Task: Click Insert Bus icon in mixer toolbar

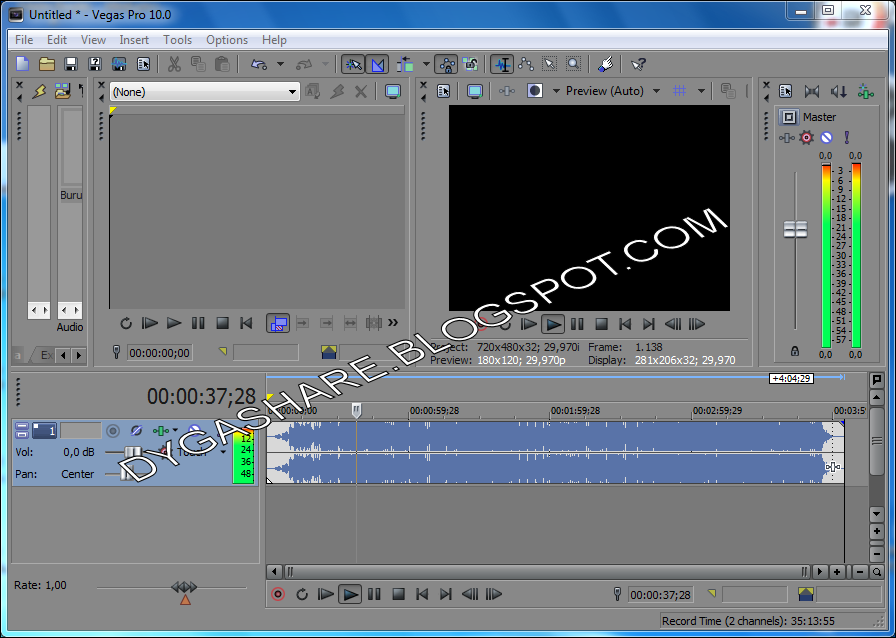Action: (866, 91)
